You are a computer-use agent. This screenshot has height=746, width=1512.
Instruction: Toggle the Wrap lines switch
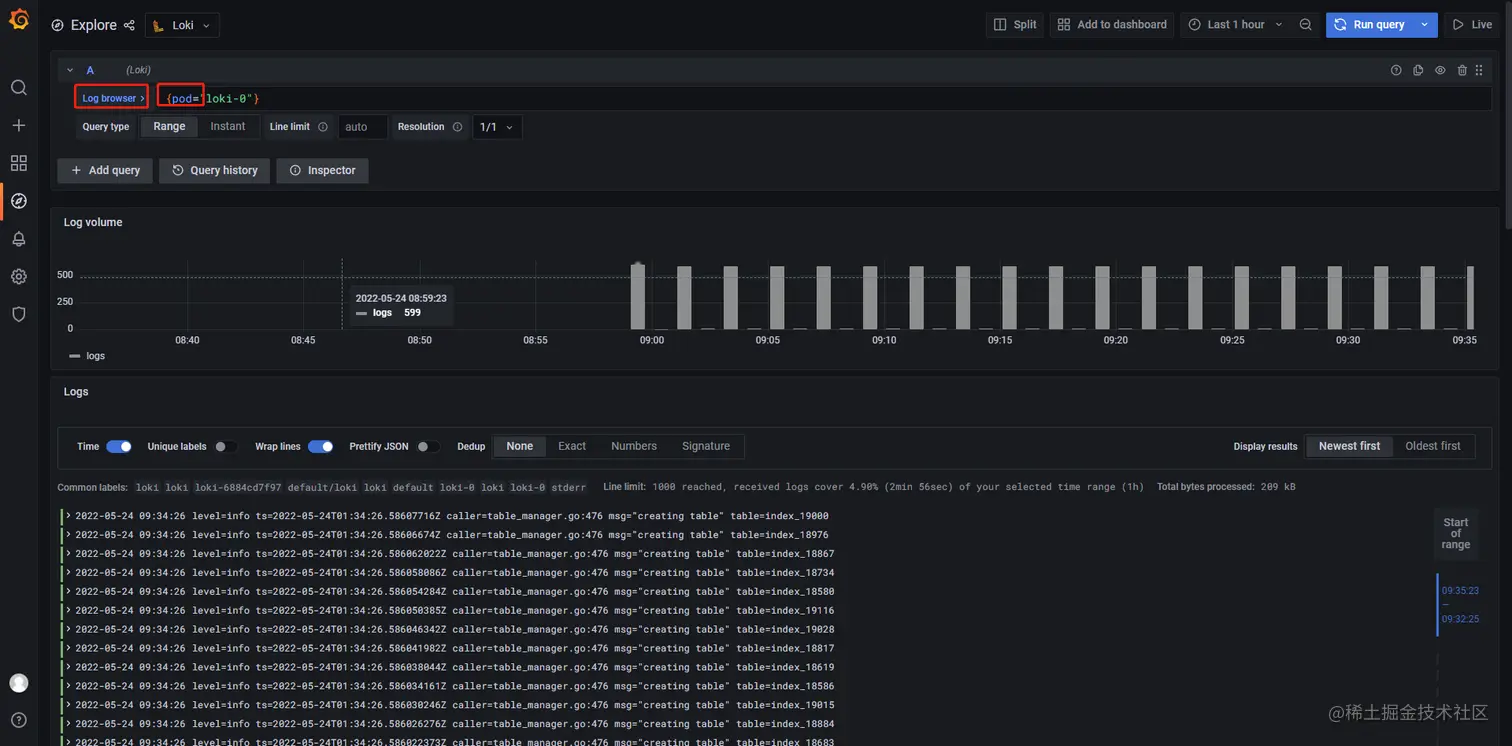pyautogui.click(x=321, y=446)
